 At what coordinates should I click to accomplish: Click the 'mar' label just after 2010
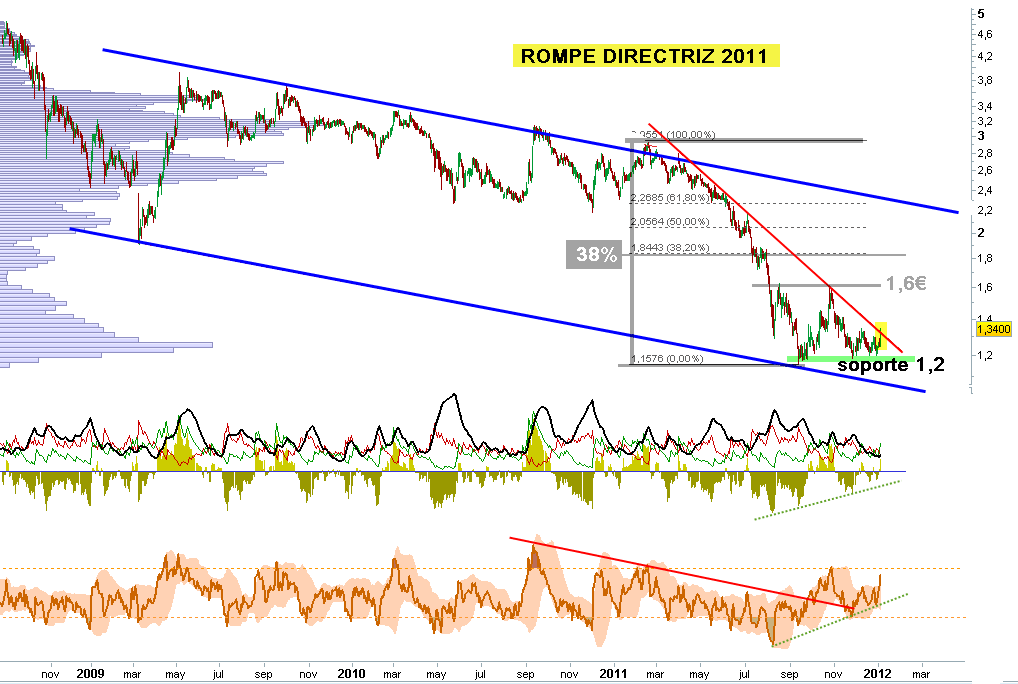coord(392,674)
